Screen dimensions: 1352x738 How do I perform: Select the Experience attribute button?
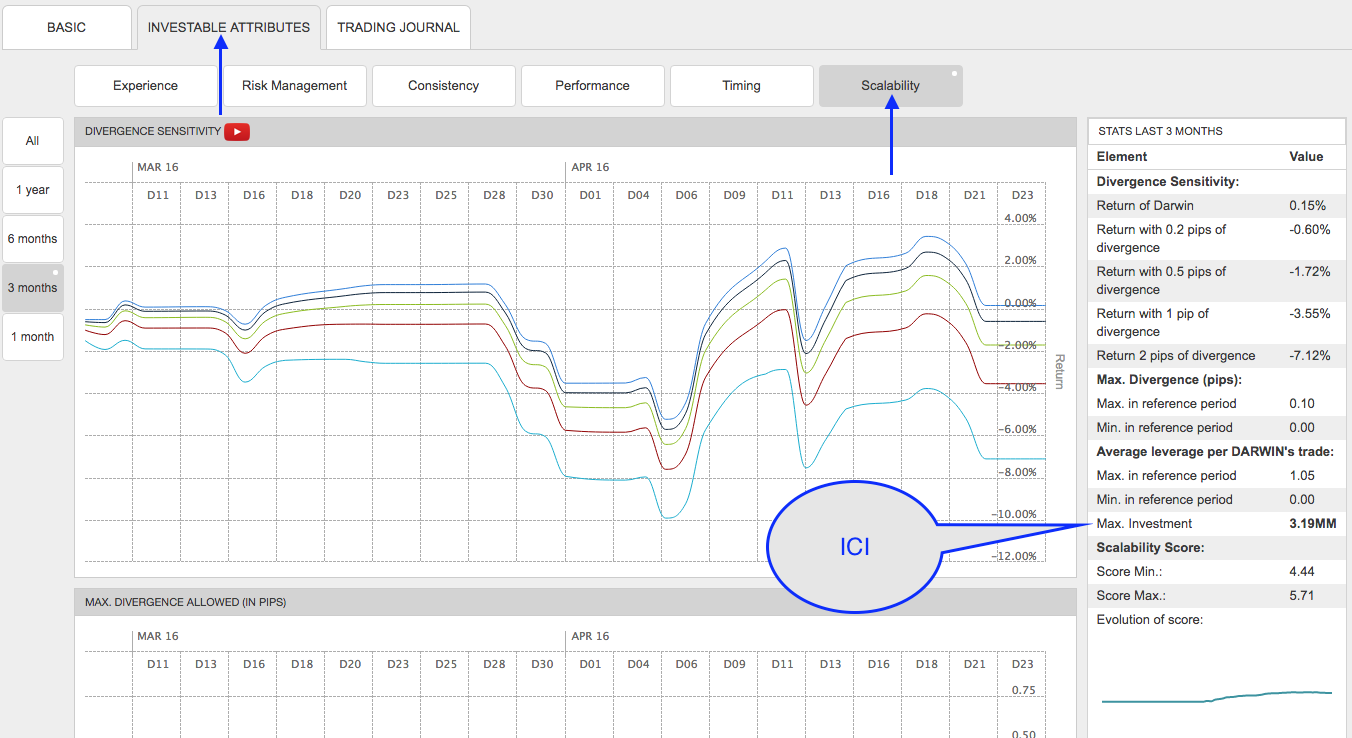tap(145, 86)
